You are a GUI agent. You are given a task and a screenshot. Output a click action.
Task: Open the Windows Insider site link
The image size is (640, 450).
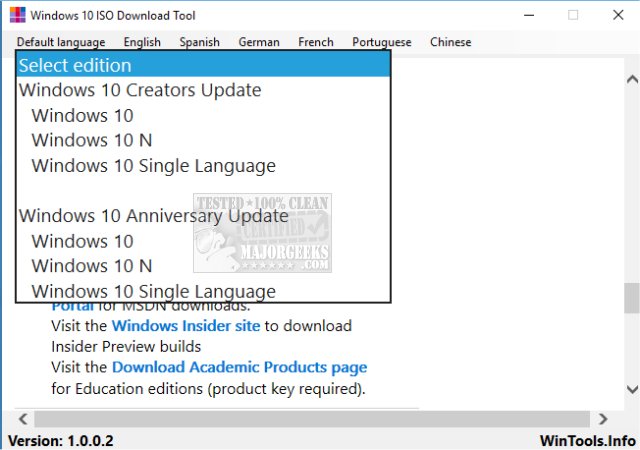(186, 326)
